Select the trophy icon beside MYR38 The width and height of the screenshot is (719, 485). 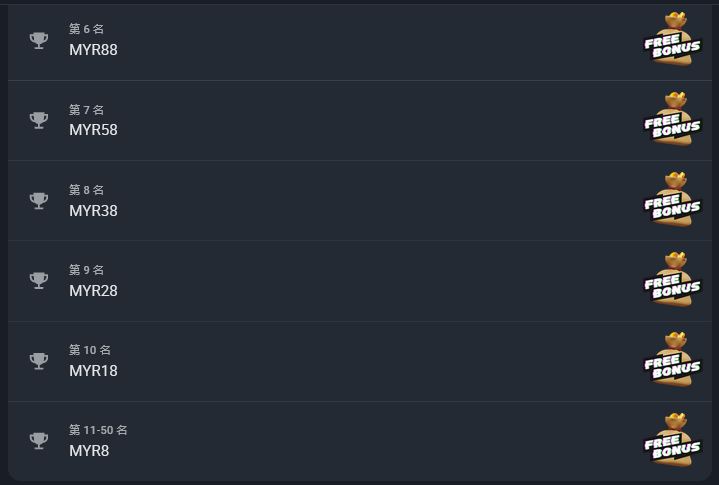pos(39,200)
